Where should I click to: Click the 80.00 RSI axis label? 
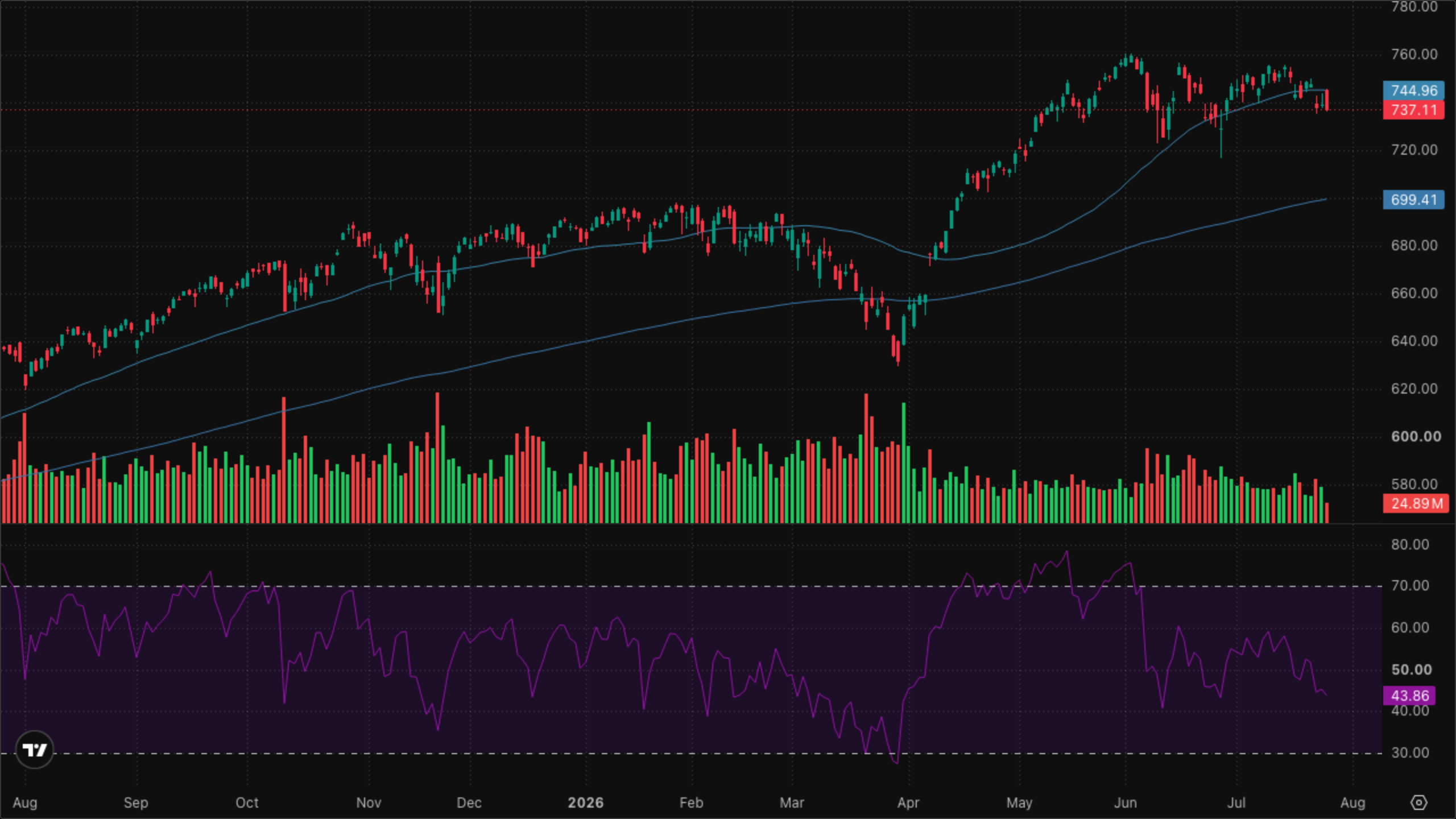click(x=1410, y=544)
